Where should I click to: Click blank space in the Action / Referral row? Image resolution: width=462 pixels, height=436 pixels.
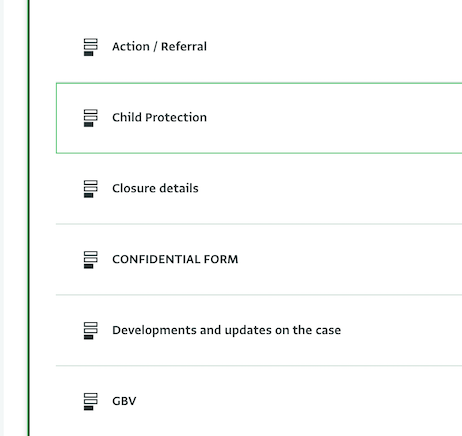coord(333,47)
